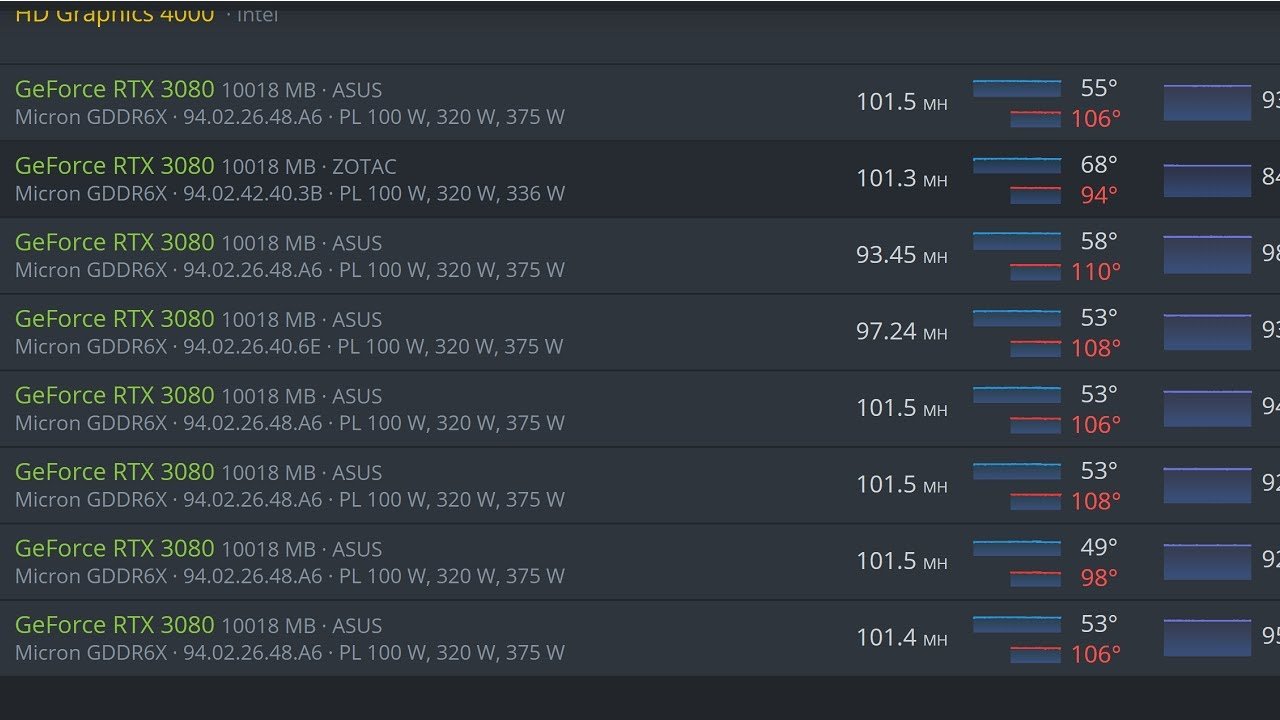Viewport: 1280px width, 720px height.
Task: Open the blue temperature graph beside 68°
Action: point(1017,165)
